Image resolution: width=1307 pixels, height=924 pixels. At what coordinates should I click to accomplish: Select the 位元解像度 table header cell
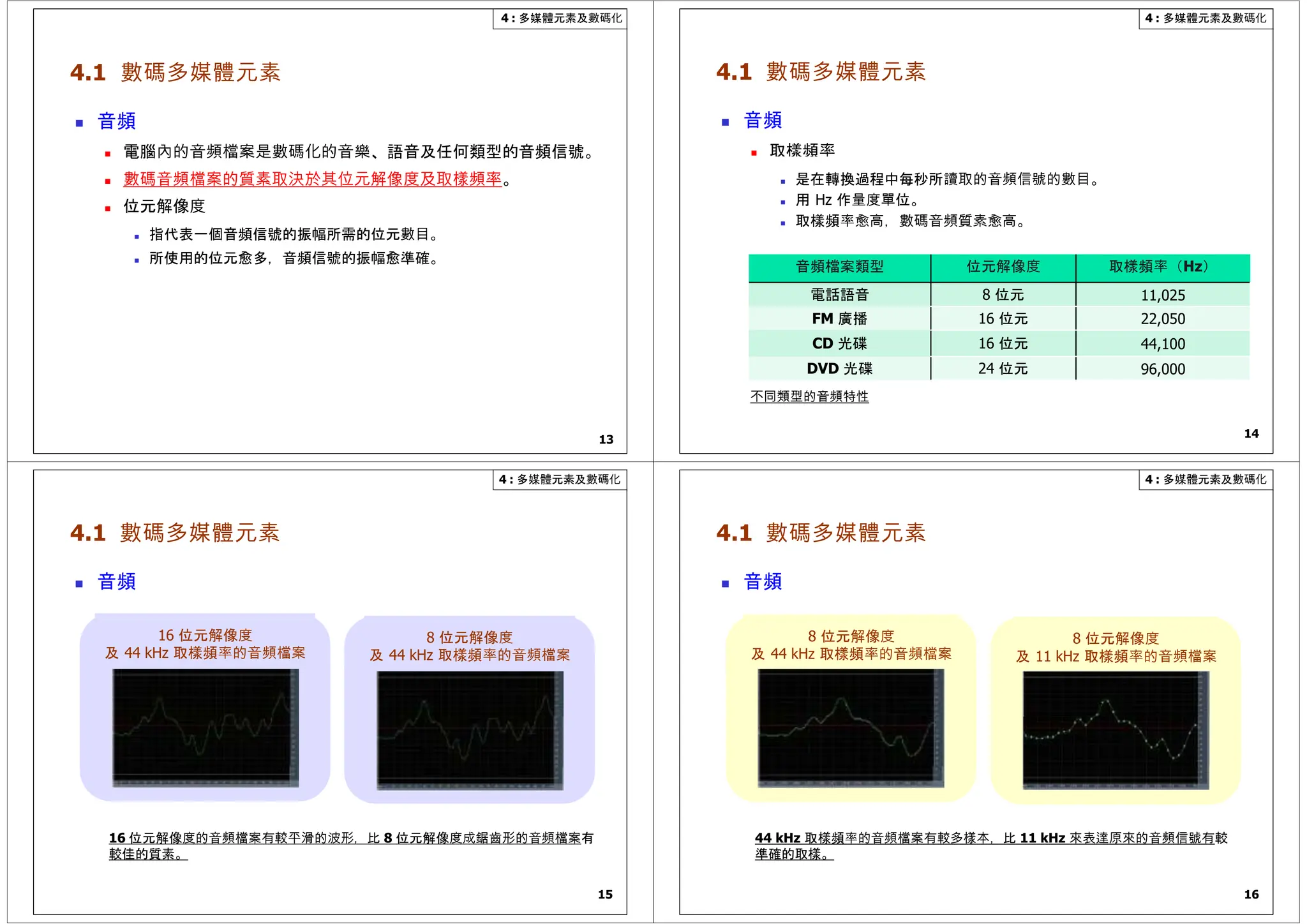tap(1003, 267)
